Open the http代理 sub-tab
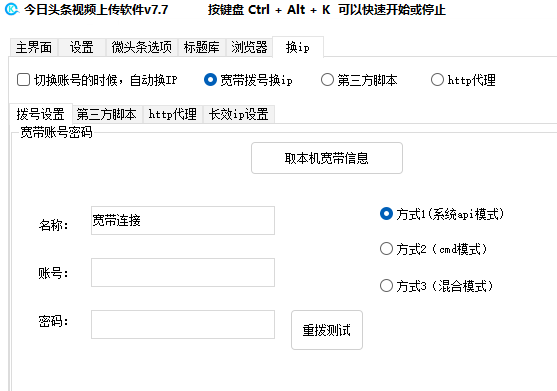Screen dimensions: 557x391 173,114
